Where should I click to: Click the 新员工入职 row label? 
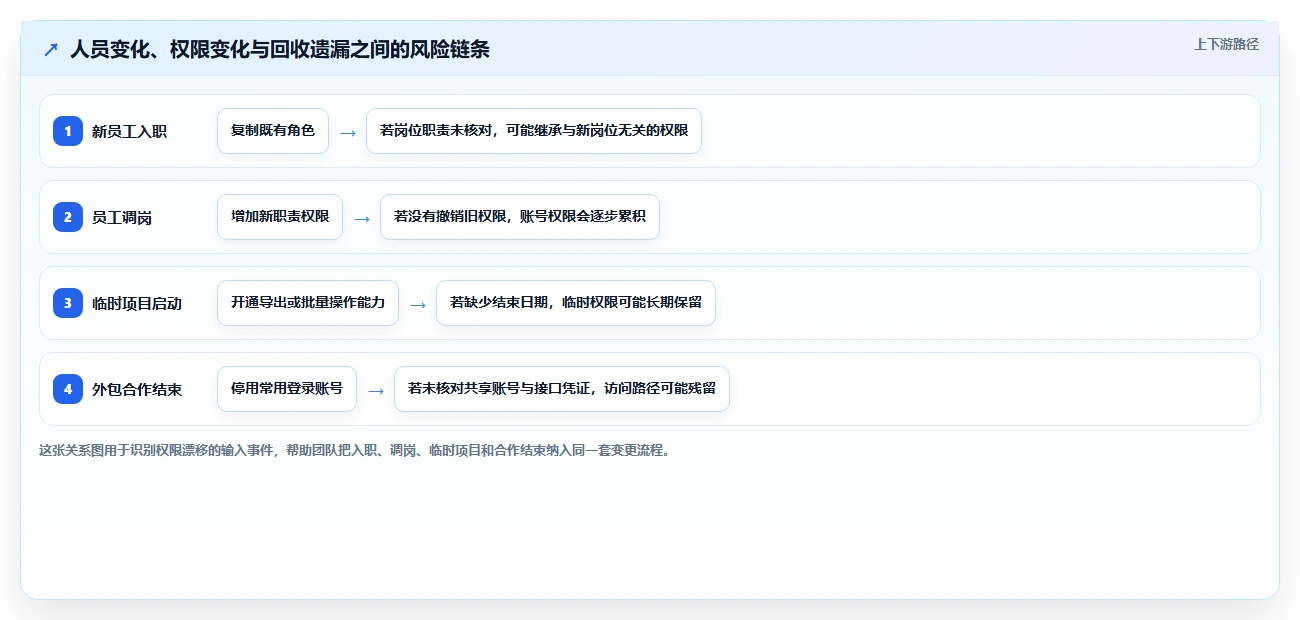[x=129, y=131]
